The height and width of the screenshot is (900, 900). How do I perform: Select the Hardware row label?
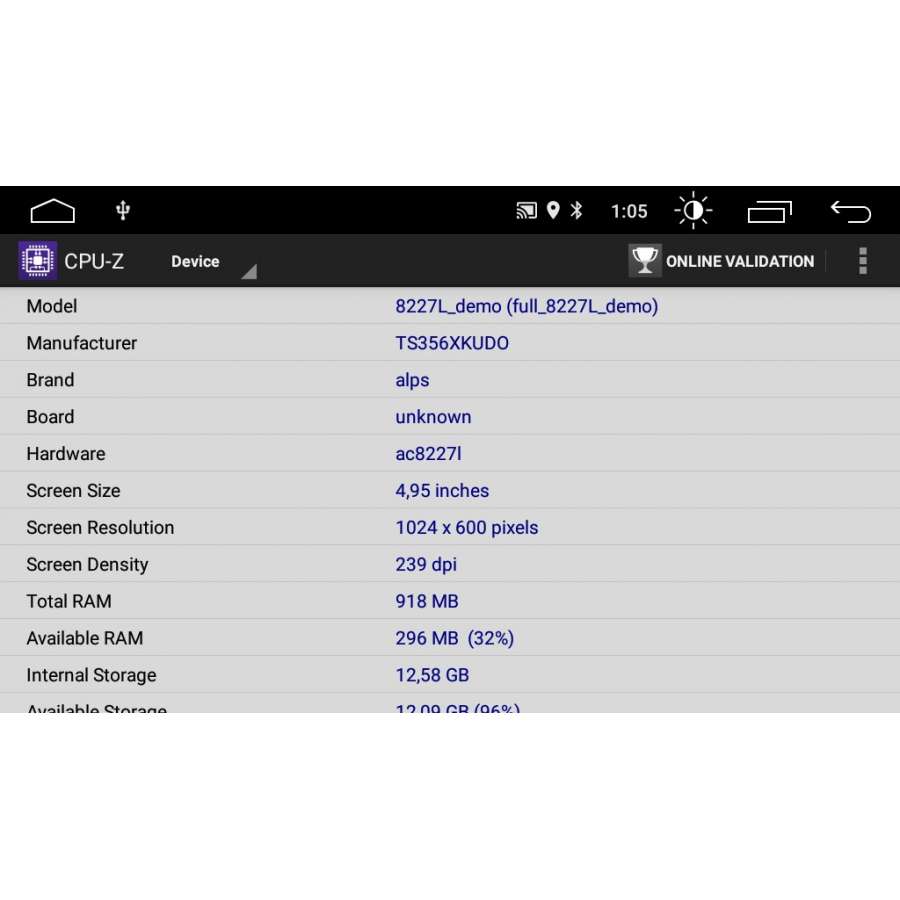[65, 454]
